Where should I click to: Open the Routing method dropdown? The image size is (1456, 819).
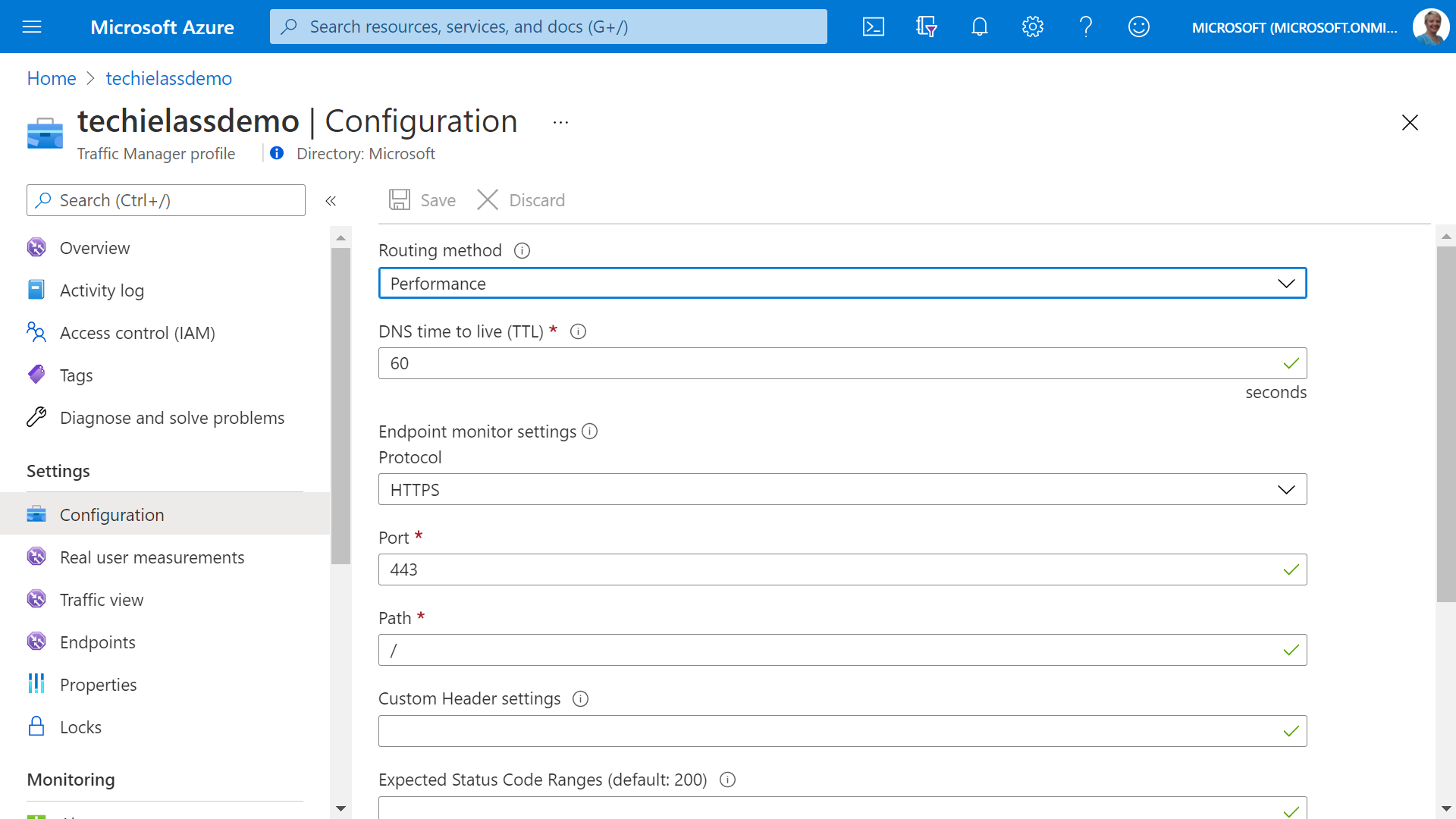1287,283
